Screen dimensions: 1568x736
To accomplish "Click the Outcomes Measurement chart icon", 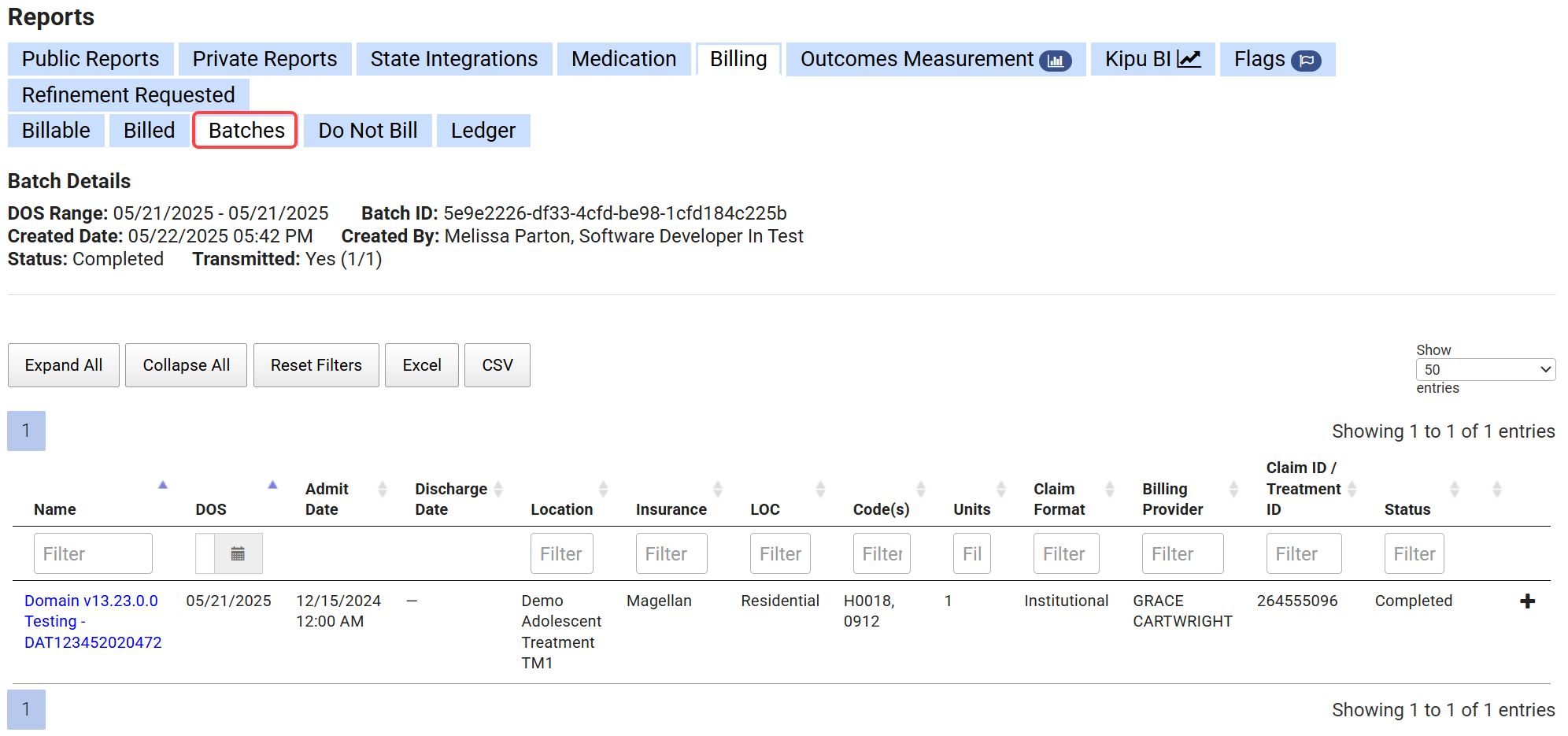I will point(1056,61).
